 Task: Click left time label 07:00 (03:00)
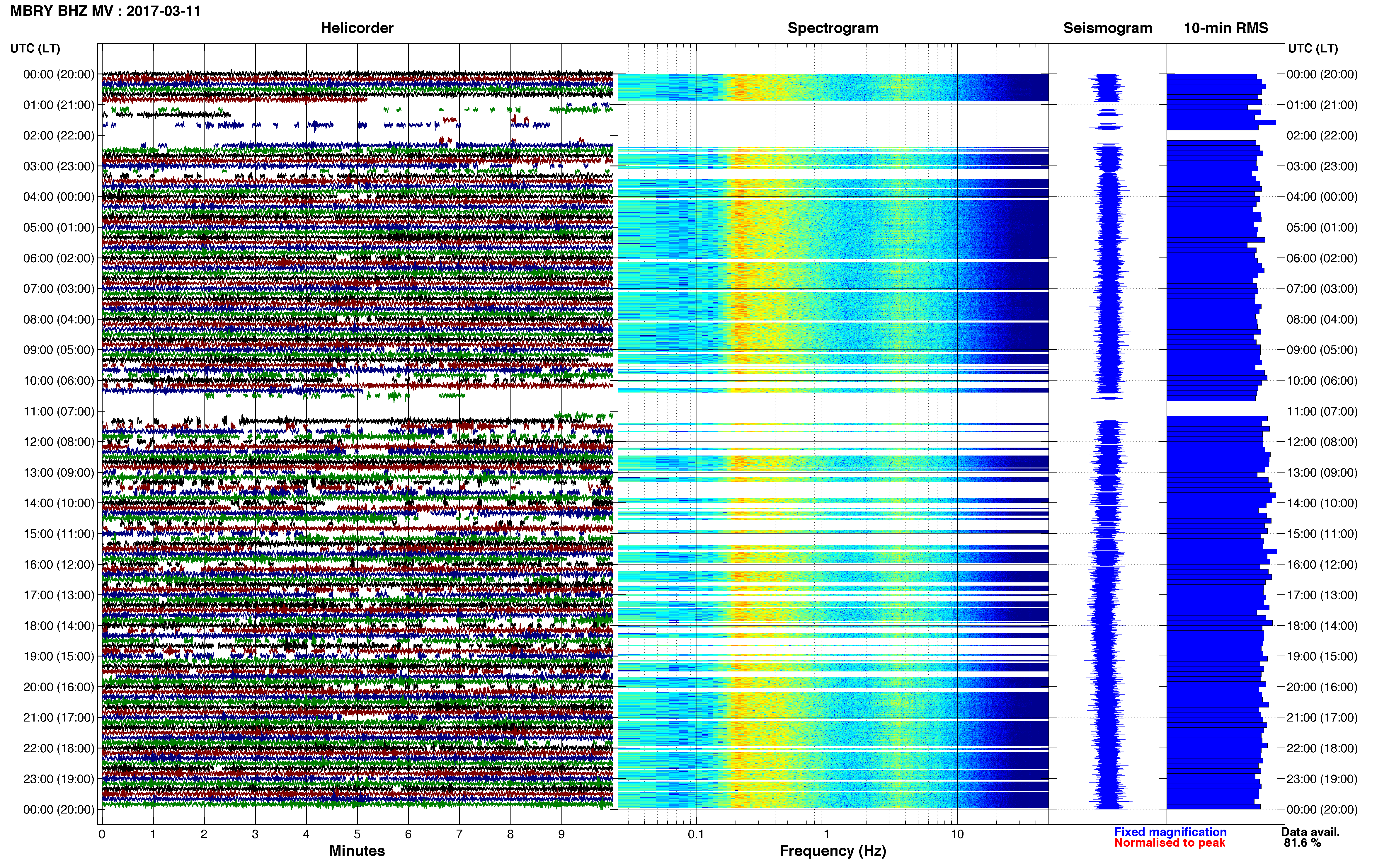59,289
